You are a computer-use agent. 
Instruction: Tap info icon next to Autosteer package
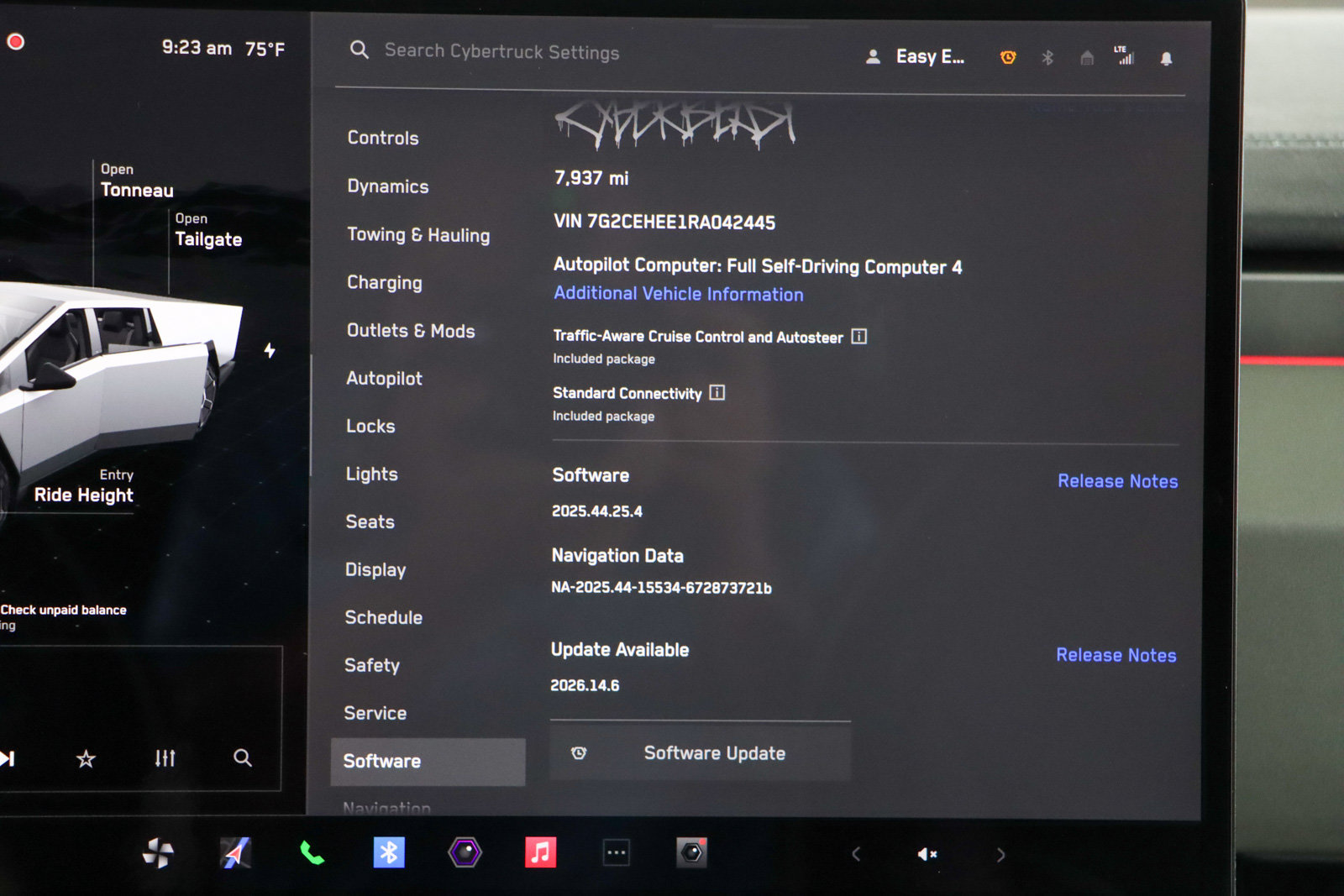coord(858,337)
